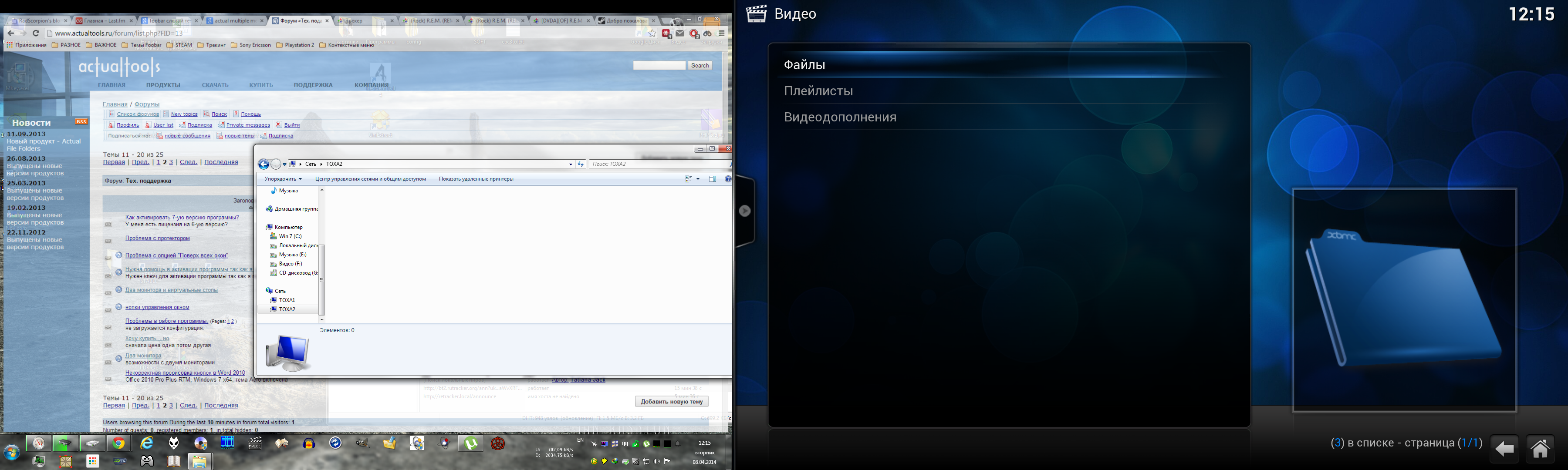The height and width of the screenshot is (470, 1568).
Task: Click Добавить новую тему button
Action: pyautogui.click(x=671, y=401)
